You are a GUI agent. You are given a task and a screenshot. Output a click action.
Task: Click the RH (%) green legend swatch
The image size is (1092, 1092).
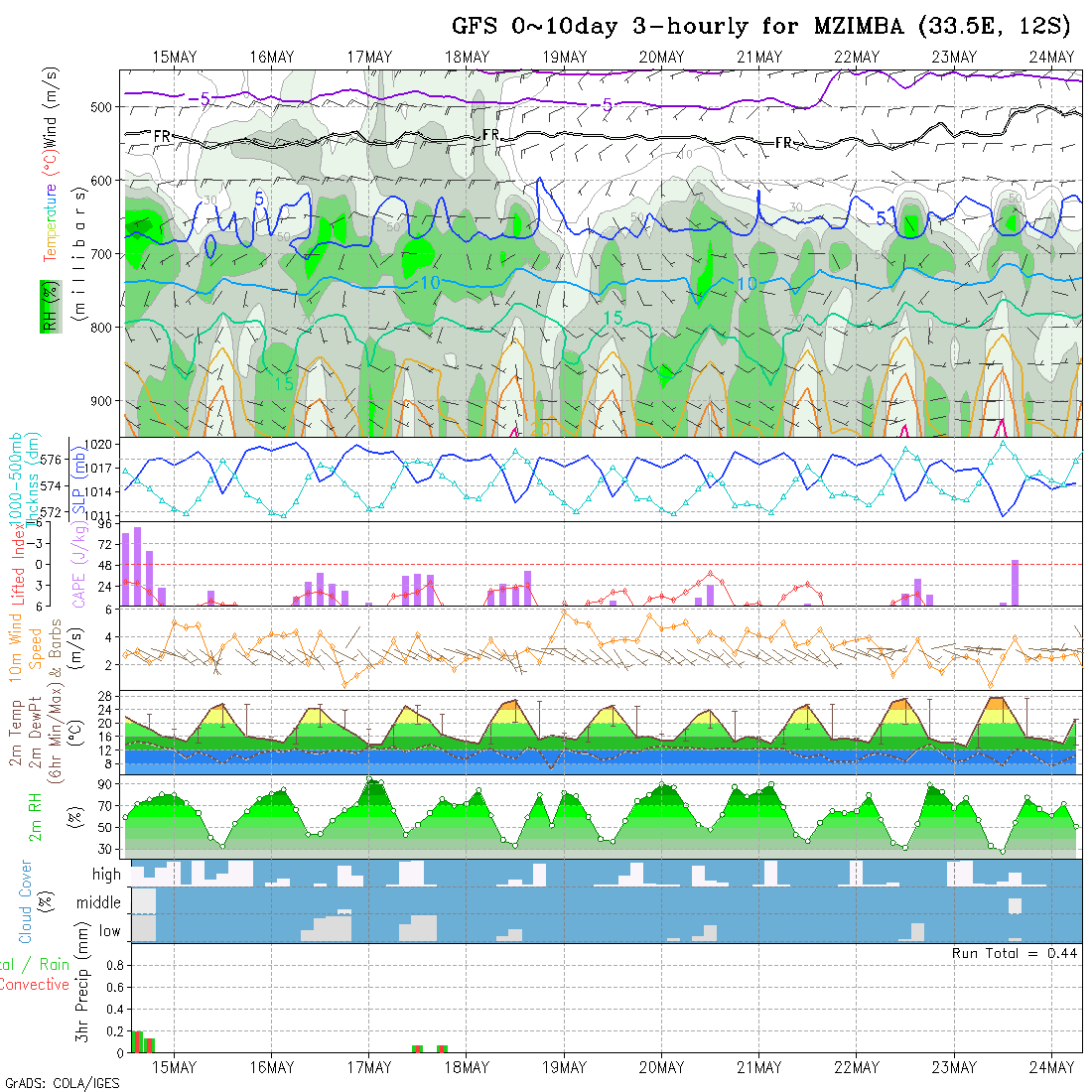(x=51, y=307)
